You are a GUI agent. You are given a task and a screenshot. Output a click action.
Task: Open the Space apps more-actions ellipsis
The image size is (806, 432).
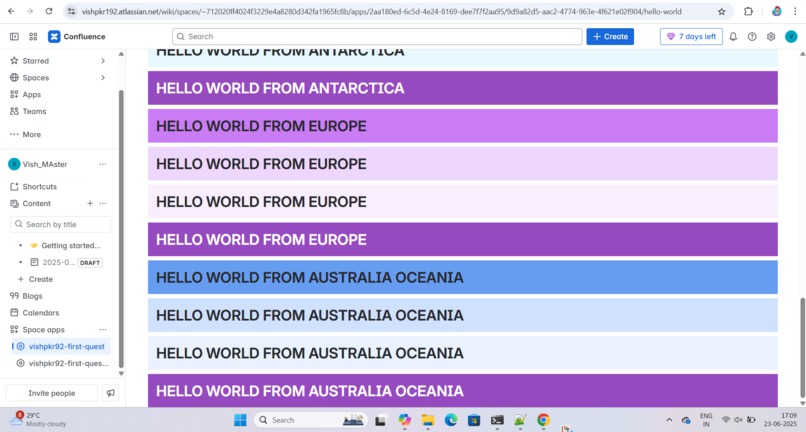click(103, 330)
